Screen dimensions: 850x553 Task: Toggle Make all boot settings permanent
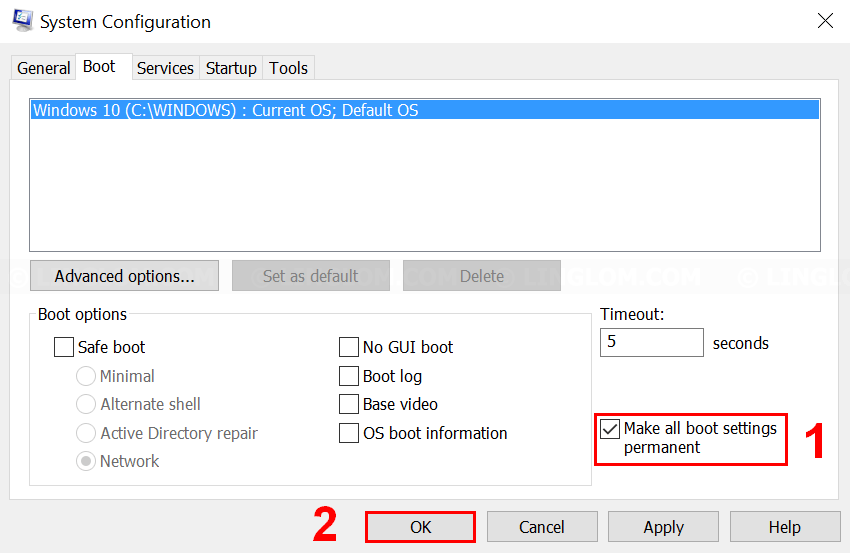[610, 429]
